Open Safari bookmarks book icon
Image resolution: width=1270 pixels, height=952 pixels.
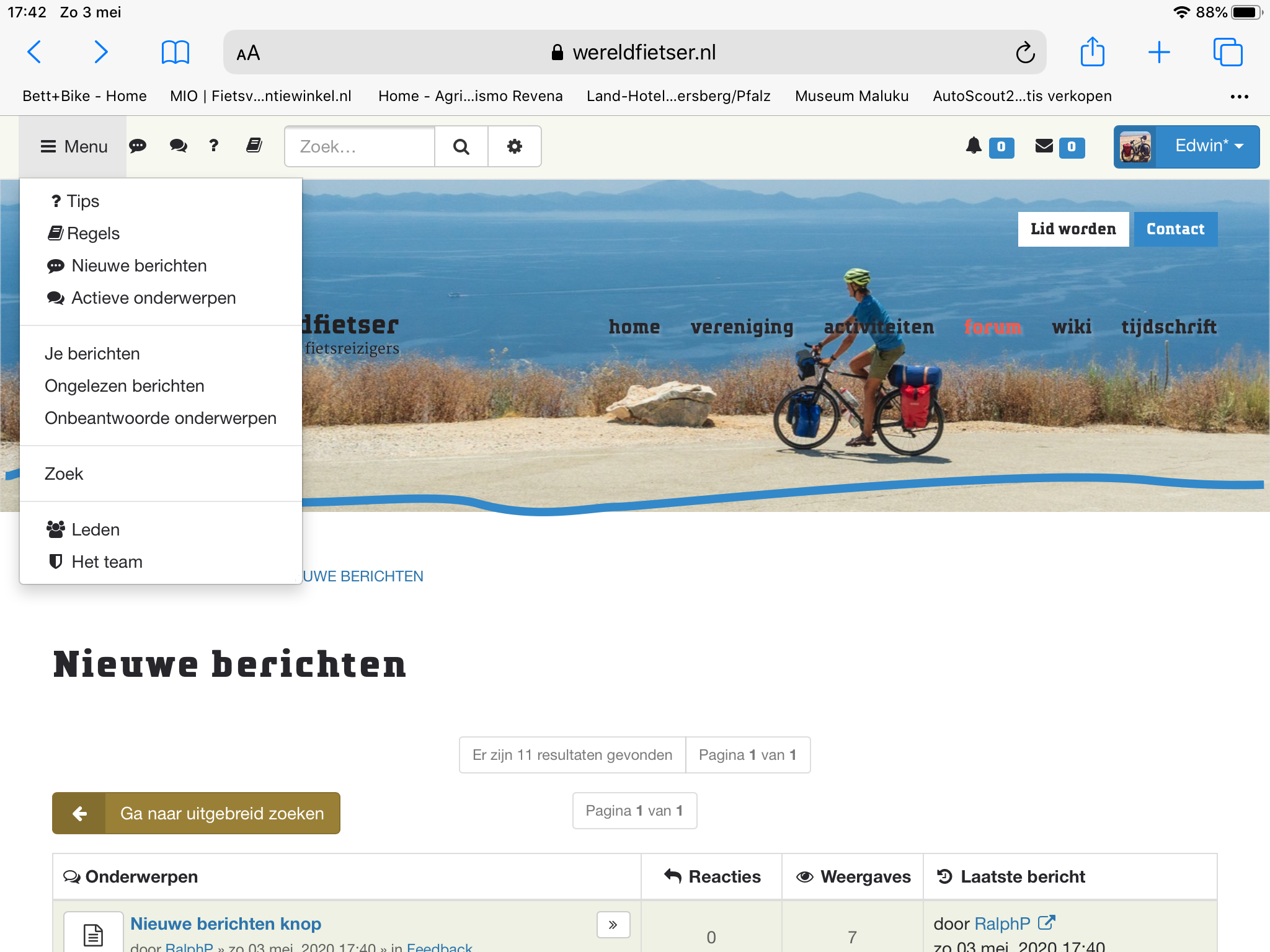tap(175, 53)
